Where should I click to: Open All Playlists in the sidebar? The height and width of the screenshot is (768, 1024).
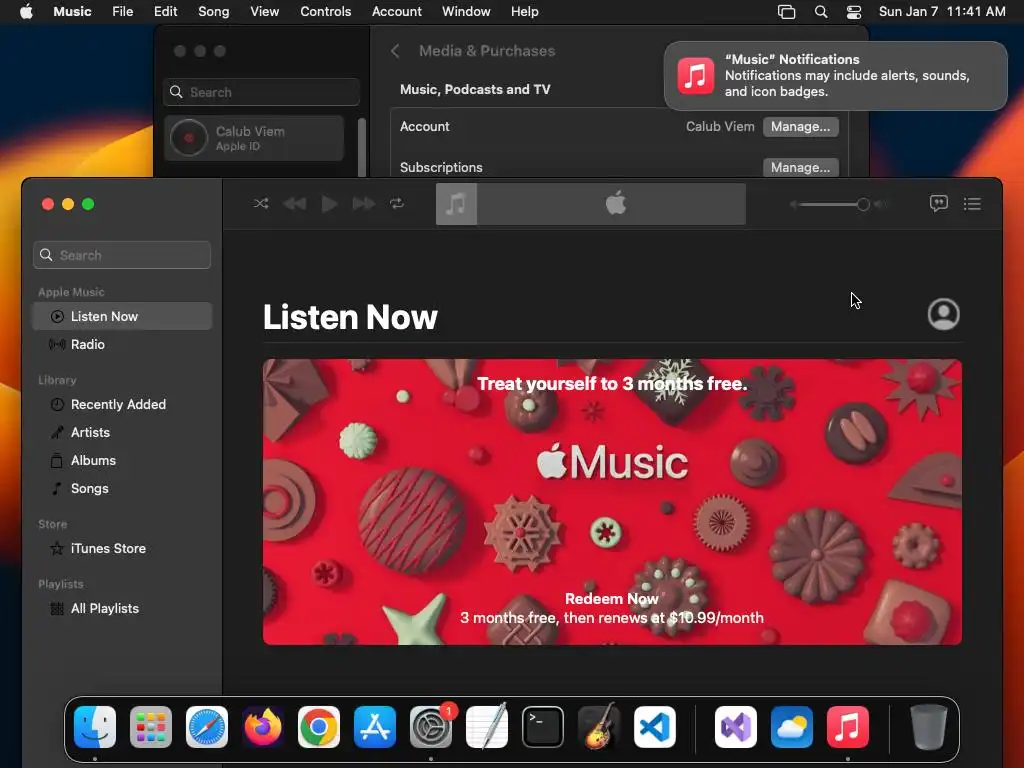122,609
